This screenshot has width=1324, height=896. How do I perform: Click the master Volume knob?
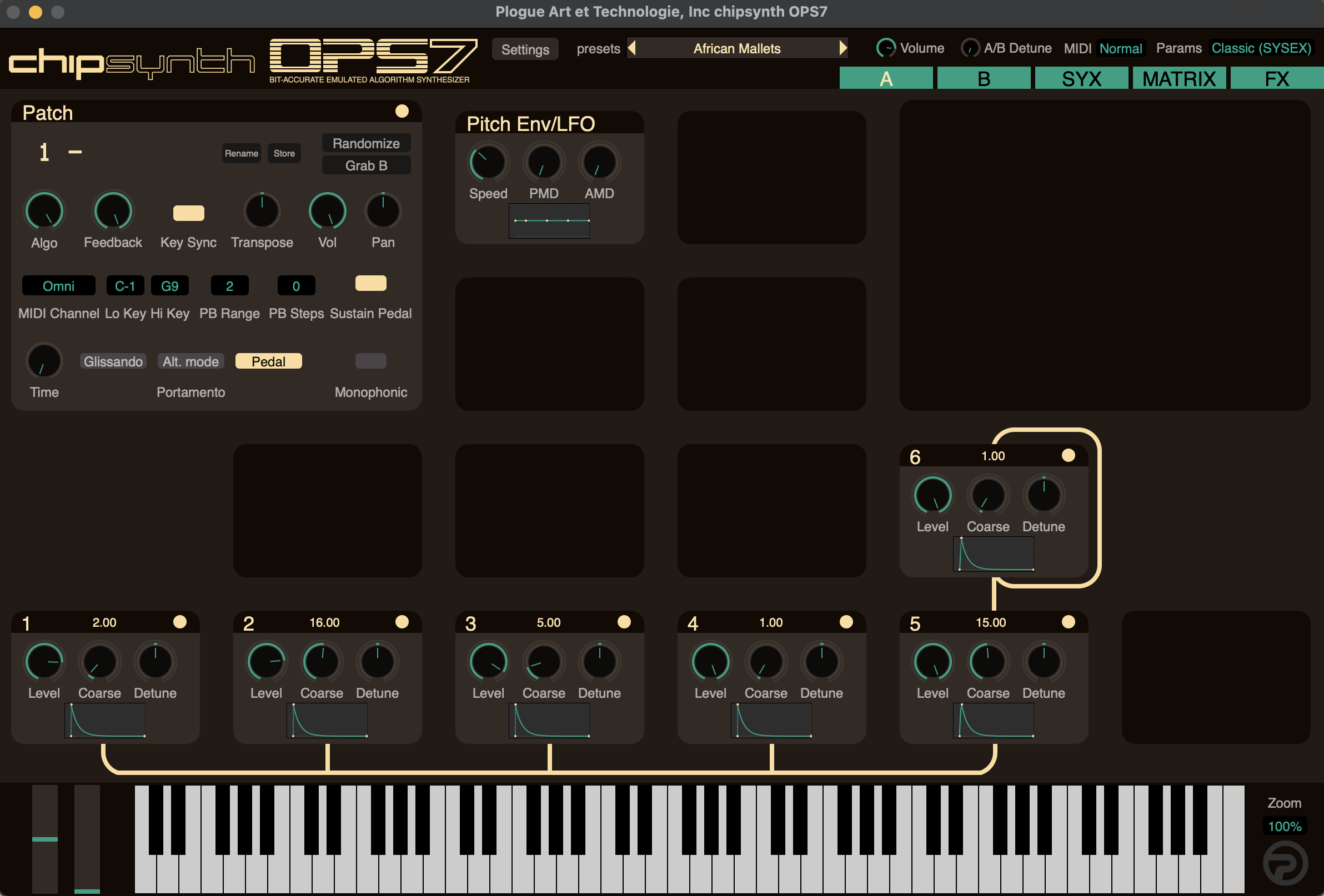coord(886,48)
